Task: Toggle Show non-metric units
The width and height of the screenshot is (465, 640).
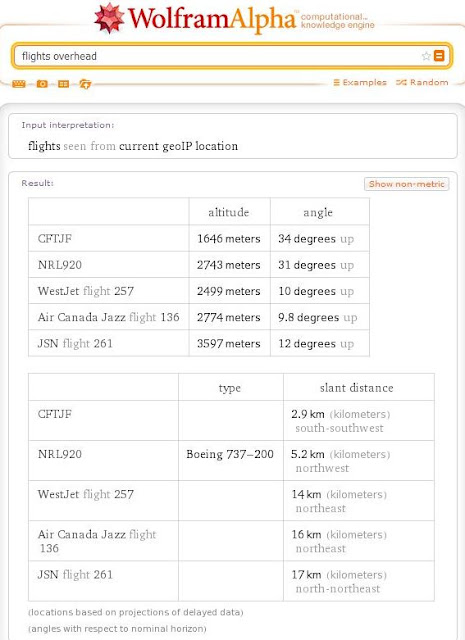Action: click(x=407, y=184)
